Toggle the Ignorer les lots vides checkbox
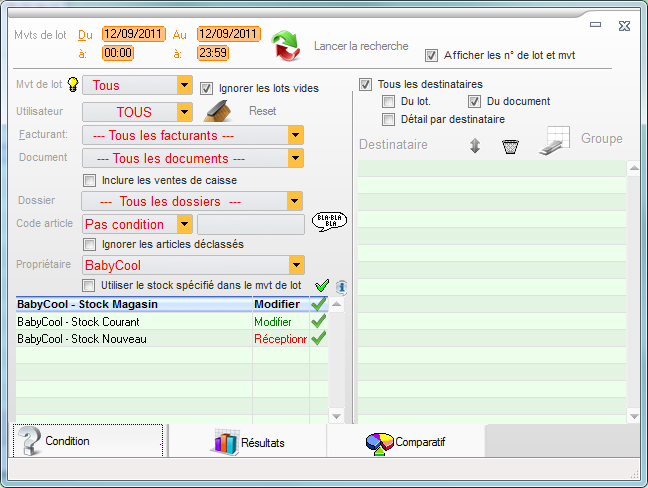 [208, 88]
